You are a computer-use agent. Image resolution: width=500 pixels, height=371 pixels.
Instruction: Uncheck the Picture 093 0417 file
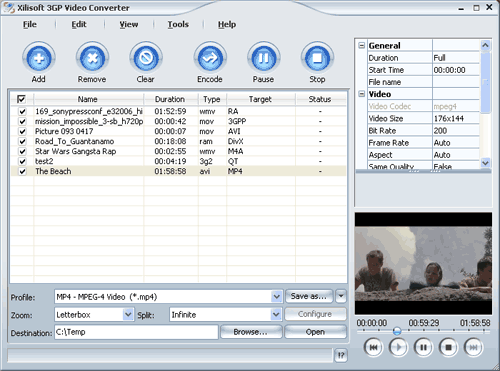(x=22, y=131)
